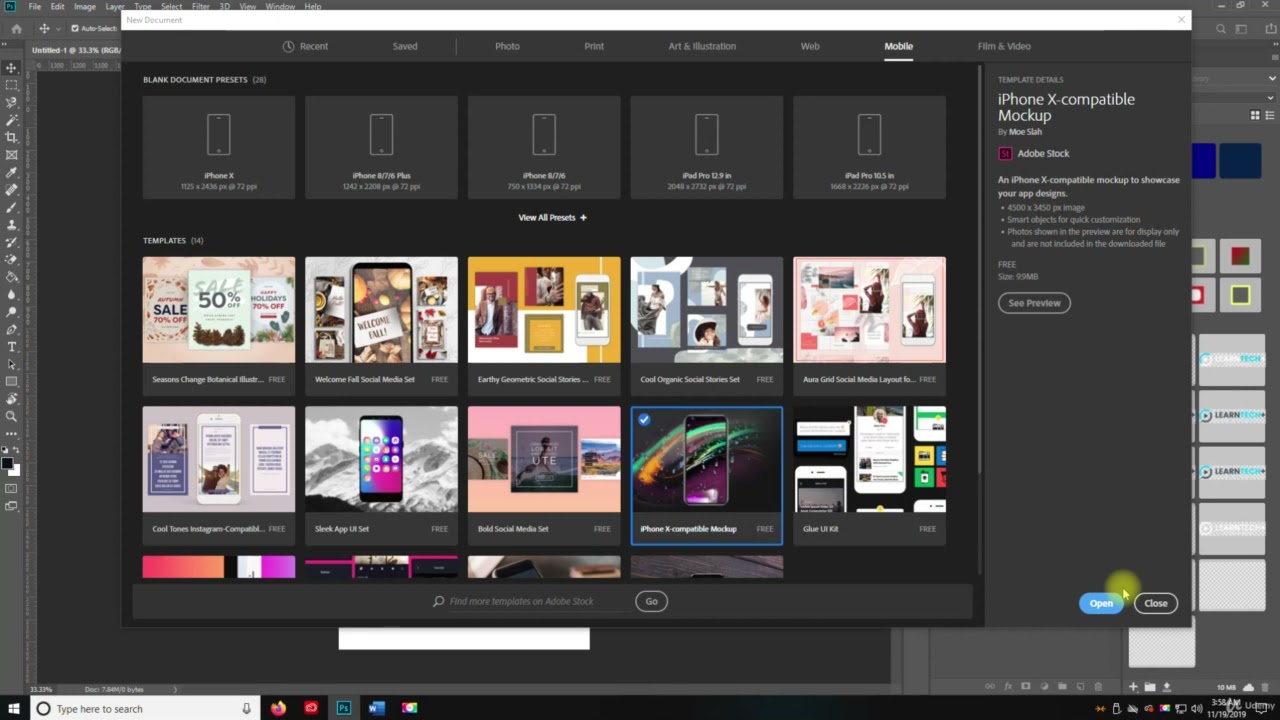The width and height of the screenshot is (1280, 720).
Task: Select the Zoom tool
Action: (12, 416)
